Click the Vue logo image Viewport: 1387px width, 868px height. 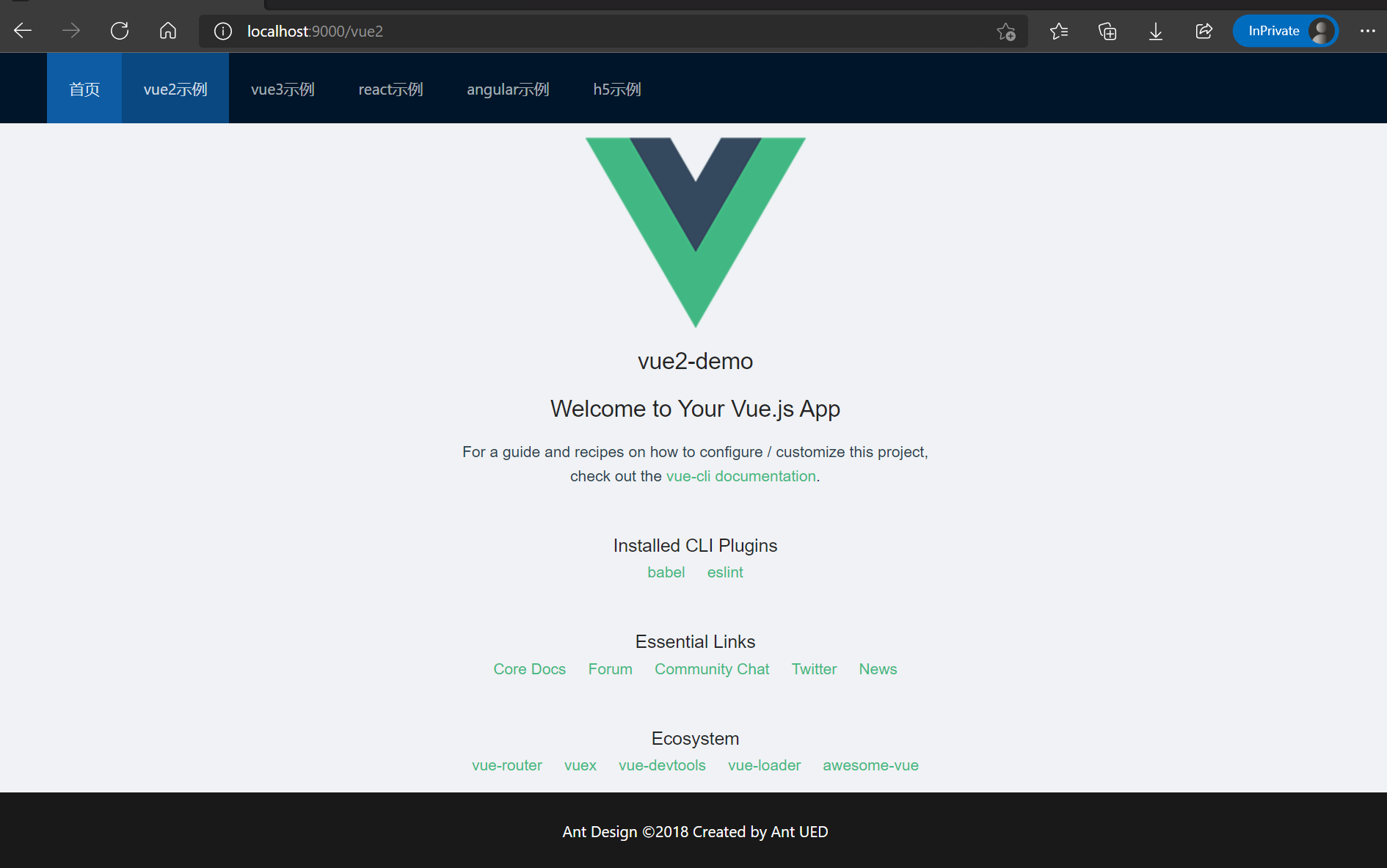tap(696, 233)
